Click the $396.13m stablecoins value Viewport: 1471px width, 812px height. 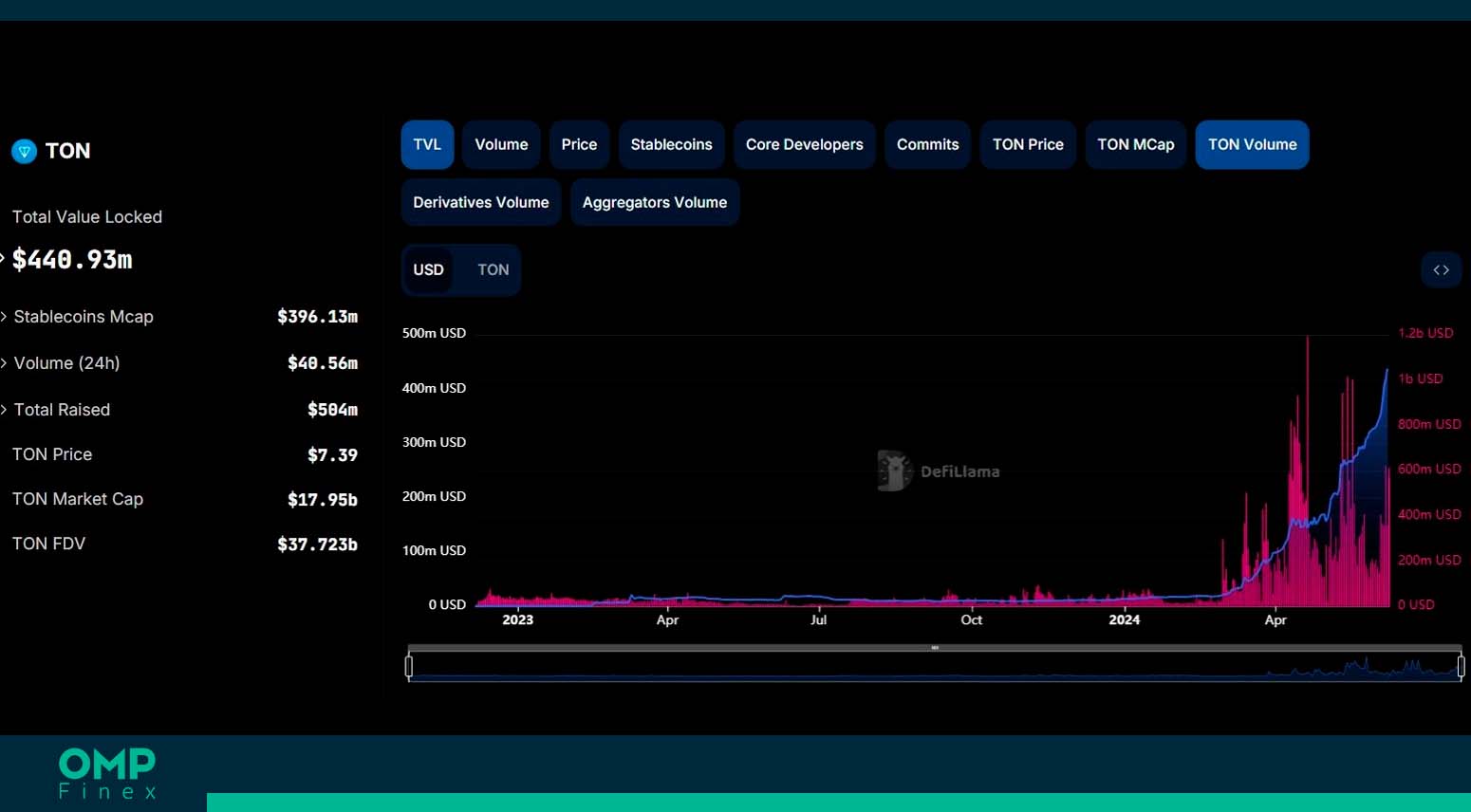pyautogui.click(x=317, y=317)
